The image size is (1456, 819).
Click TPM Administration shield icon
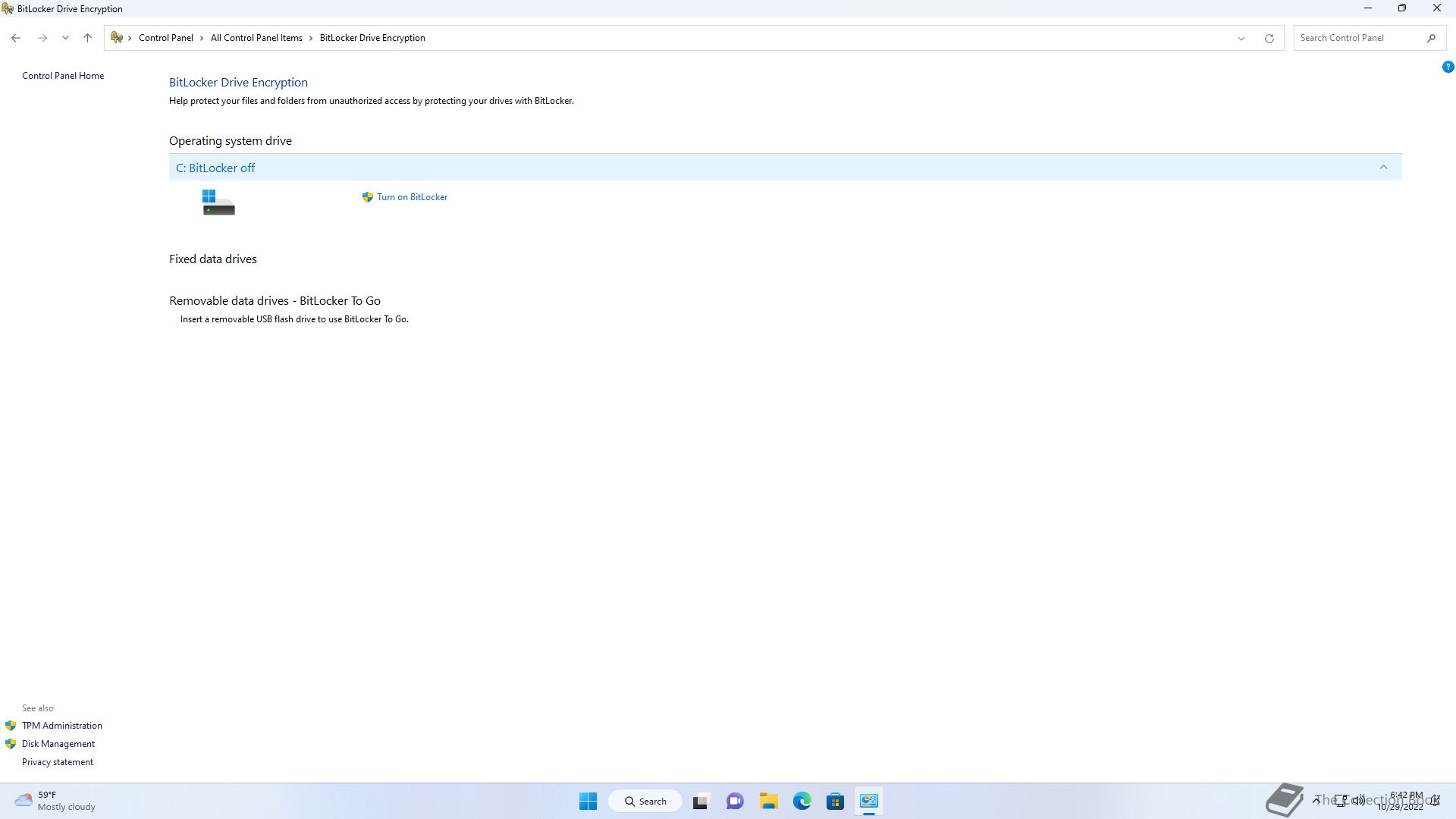[x=11, y=726]
